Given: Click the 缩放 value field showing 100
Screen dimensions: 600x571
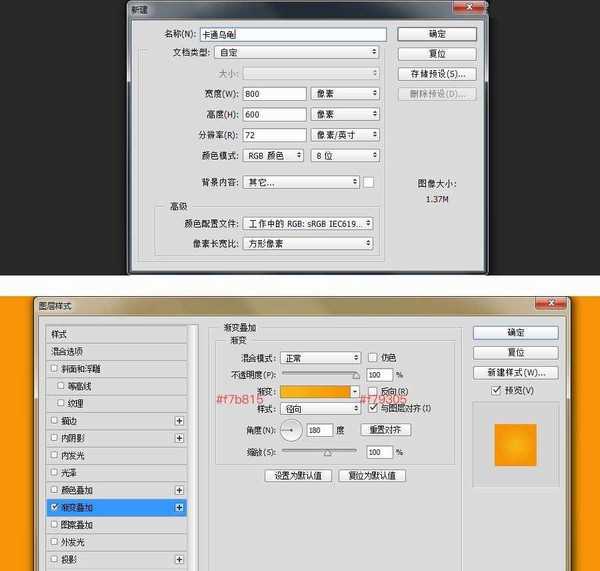Looking at the screenshot, I should (380, 452).
